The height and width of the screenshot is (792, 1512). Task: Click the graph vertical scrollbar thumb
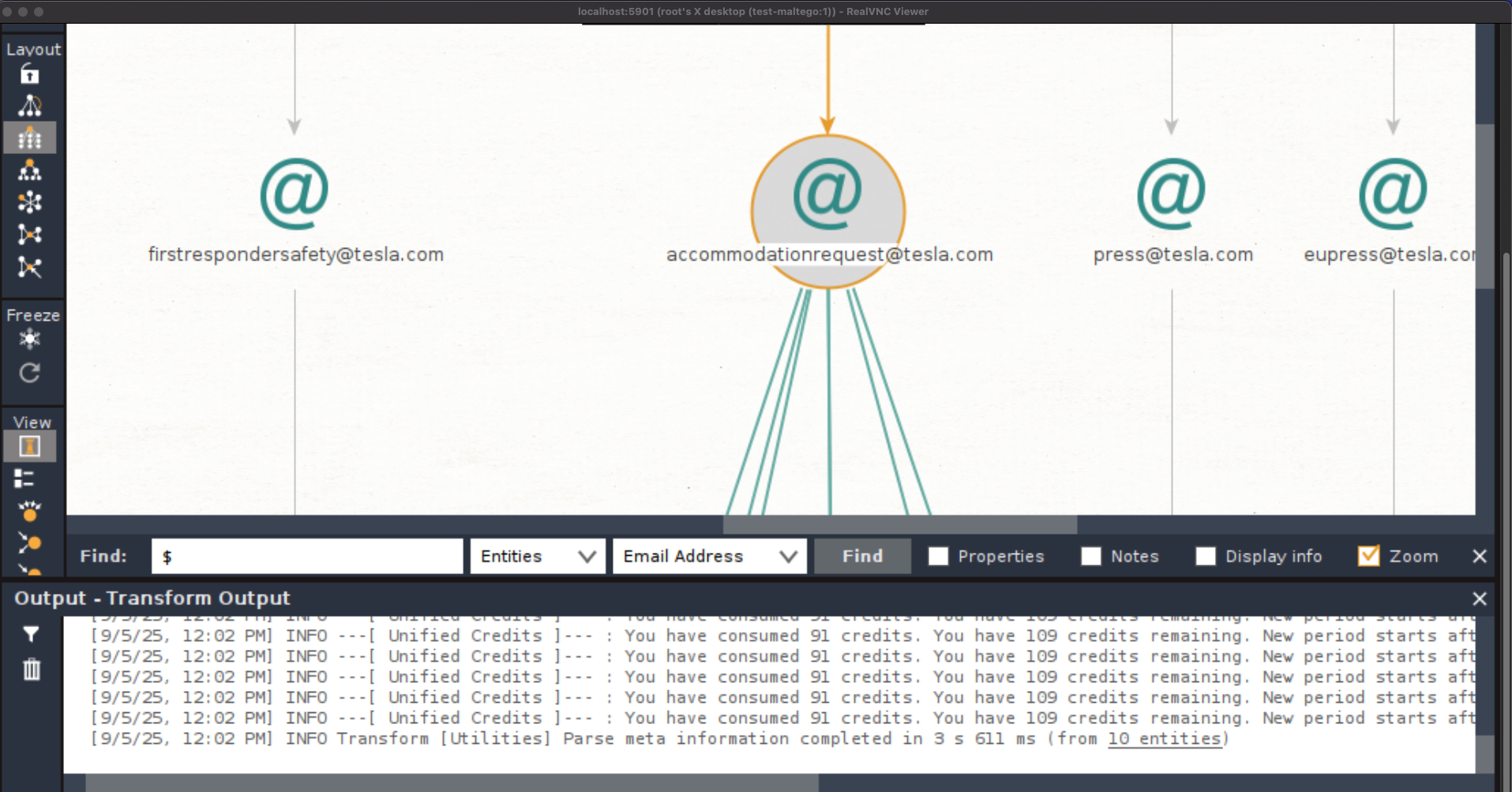click(1484, 206)
